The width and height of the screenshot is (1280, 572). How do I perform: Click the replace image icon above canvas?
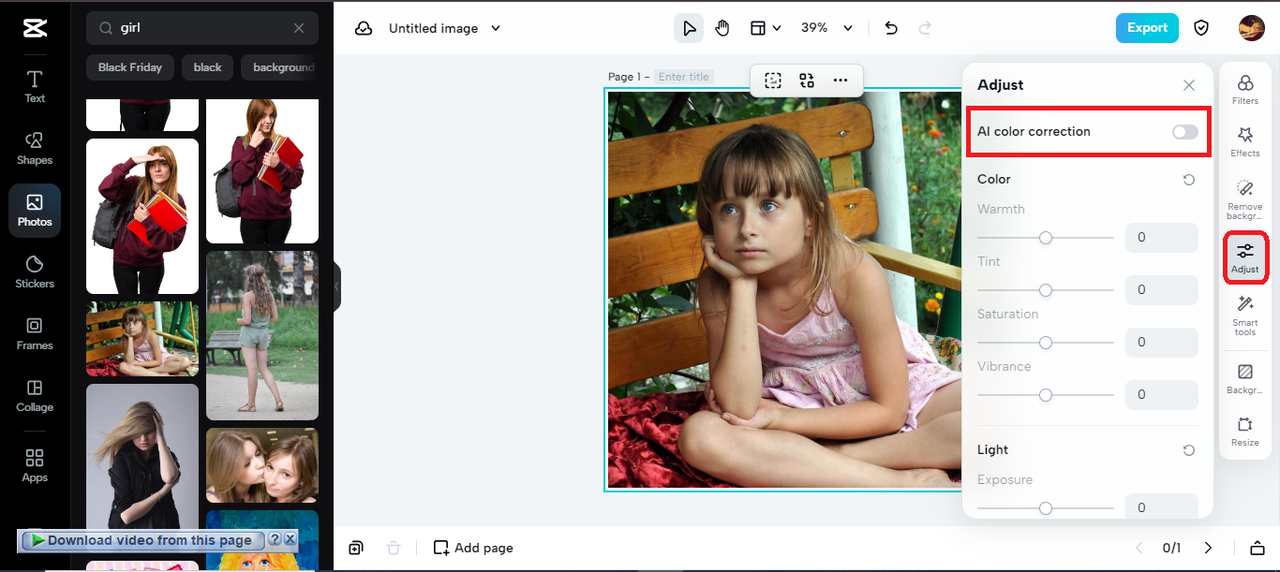coord(807,81)
